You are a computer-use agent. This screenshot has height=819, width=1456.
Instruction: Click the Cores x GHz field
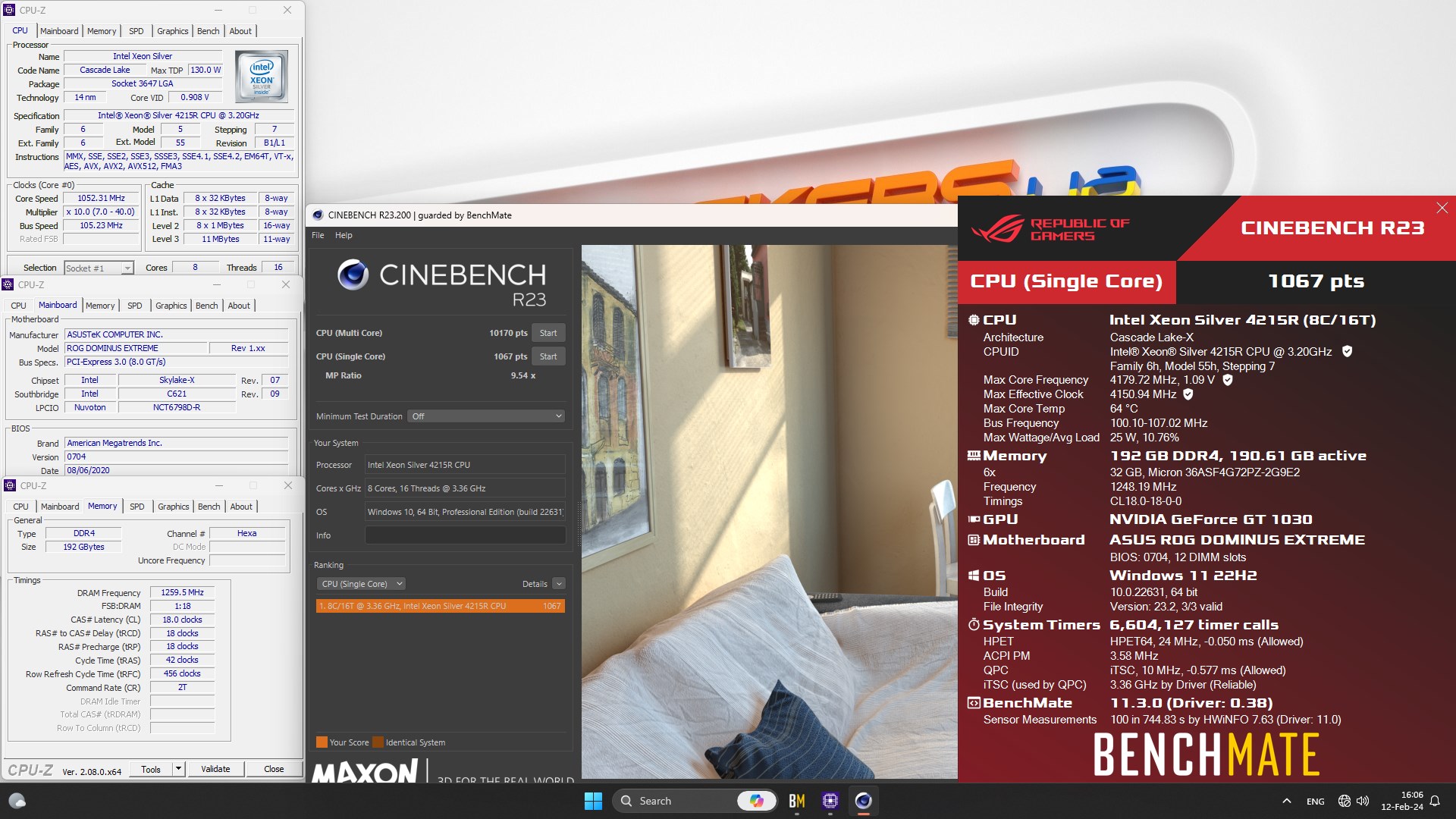click(x=465, y=488)
